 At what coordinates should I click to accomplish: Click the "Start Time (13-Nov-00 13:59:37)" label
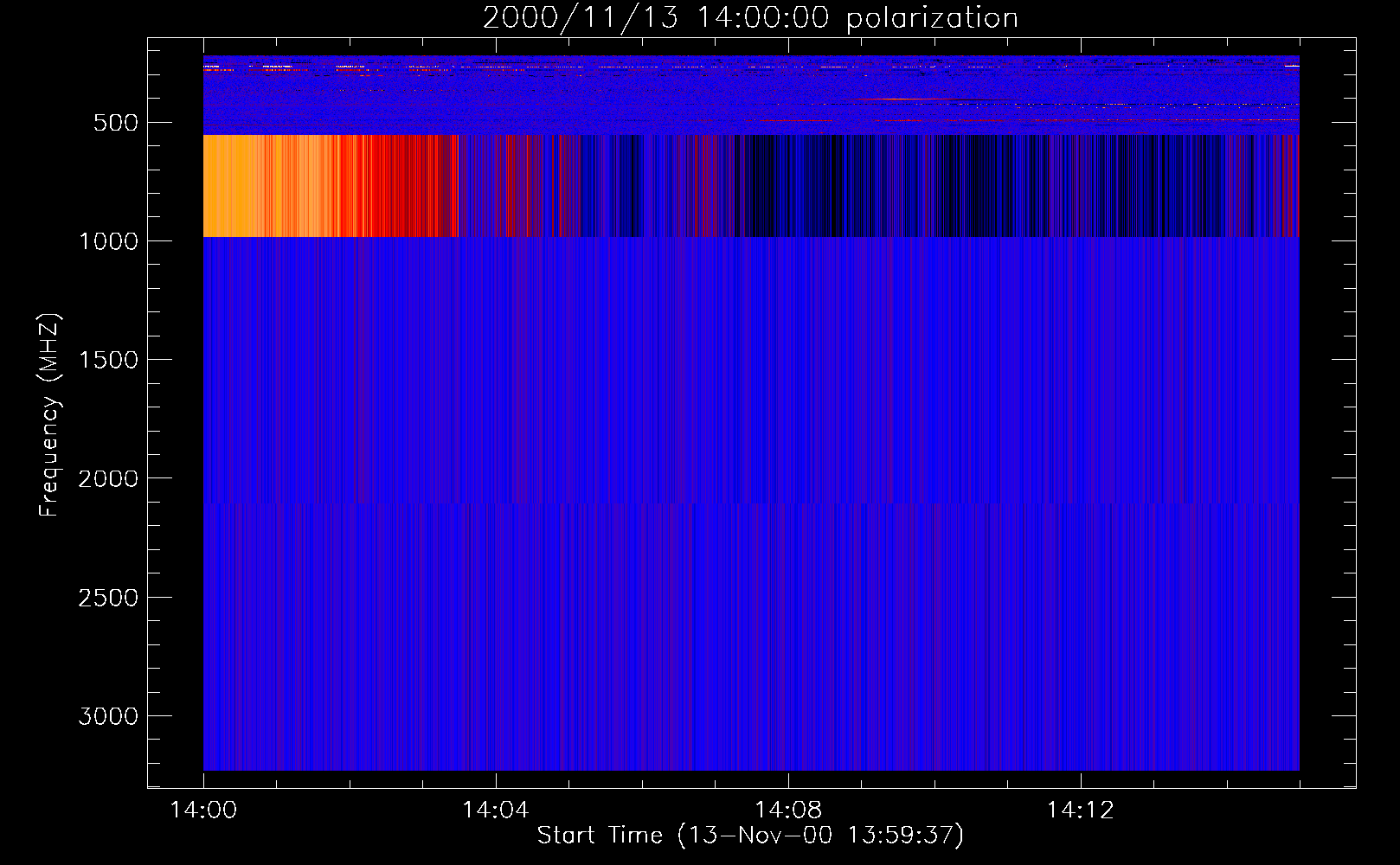750,836
